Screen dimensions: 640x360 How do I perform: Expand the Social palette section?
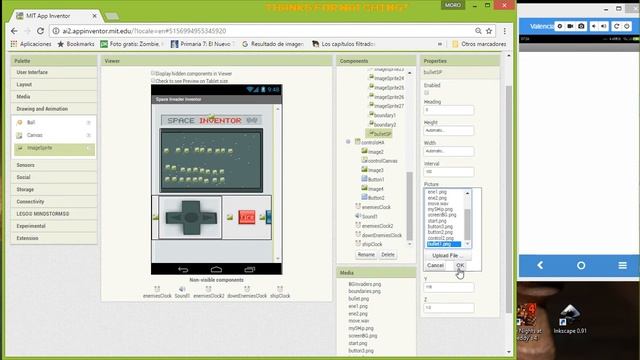pos(54,177)
